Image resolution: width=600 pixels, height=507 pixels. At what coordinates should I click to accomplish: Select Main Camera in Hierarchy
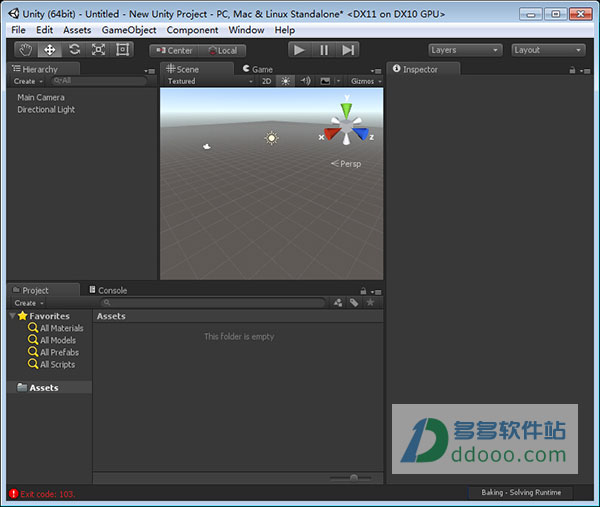(x=41, y=97)
